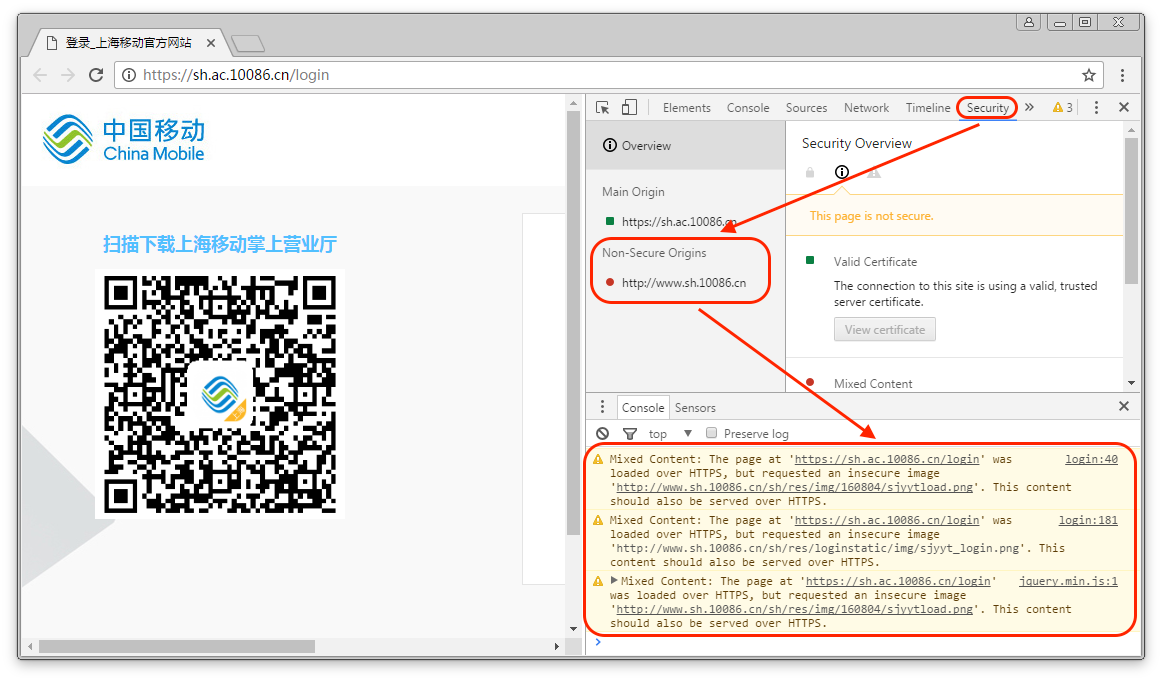Click the 'This page is not secure.' message

point(872,216)
